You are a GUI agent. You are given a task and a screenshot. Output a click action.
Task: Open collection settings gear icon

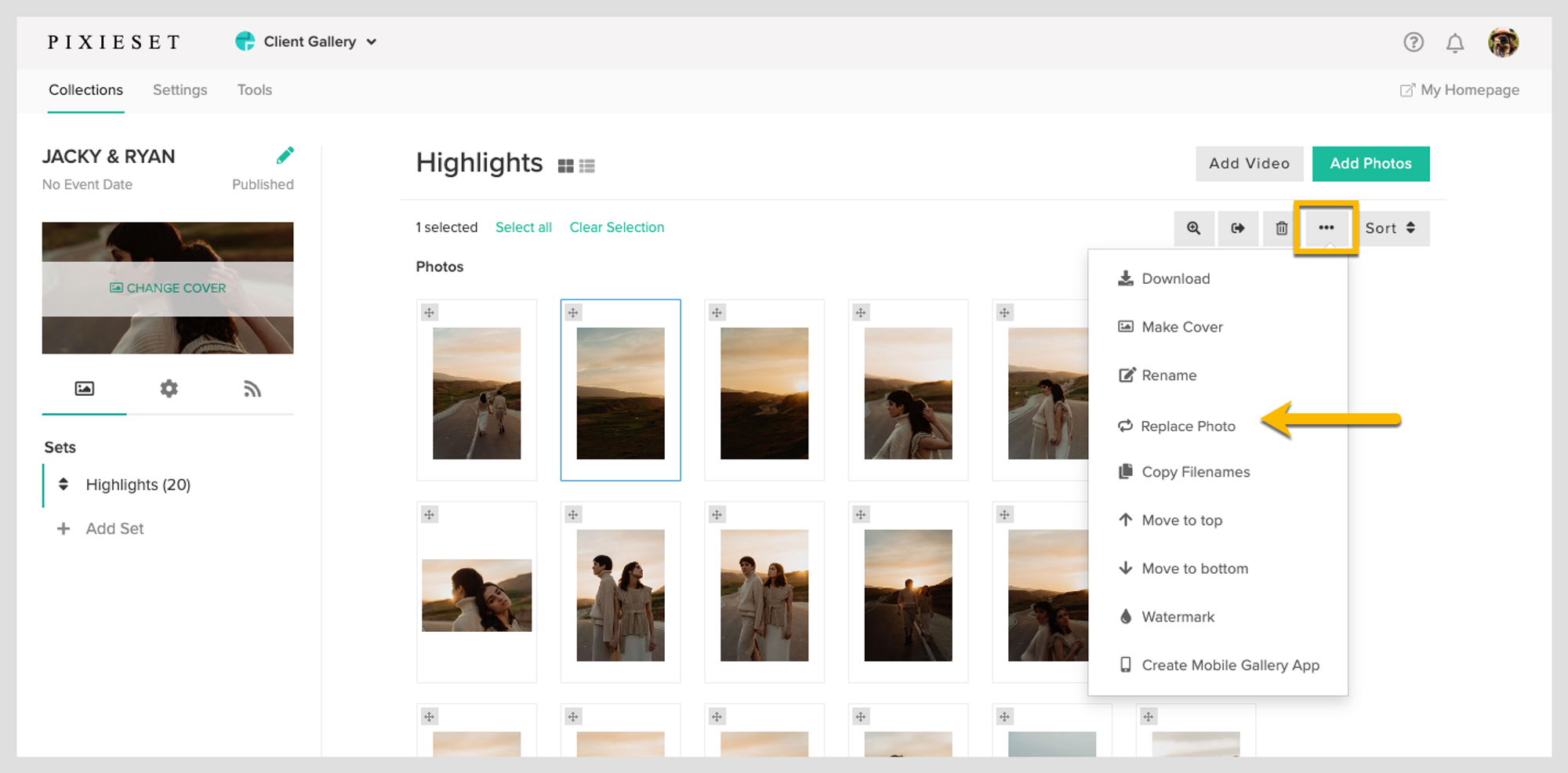click(x=169, y=389)
